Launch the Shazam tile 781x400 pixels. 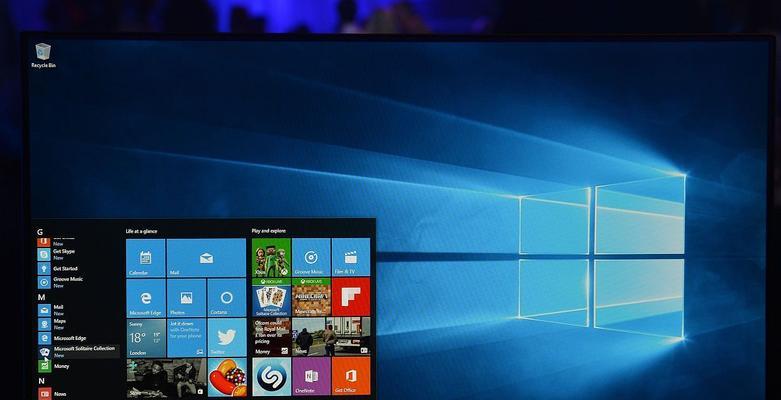[x=270, y=376]
